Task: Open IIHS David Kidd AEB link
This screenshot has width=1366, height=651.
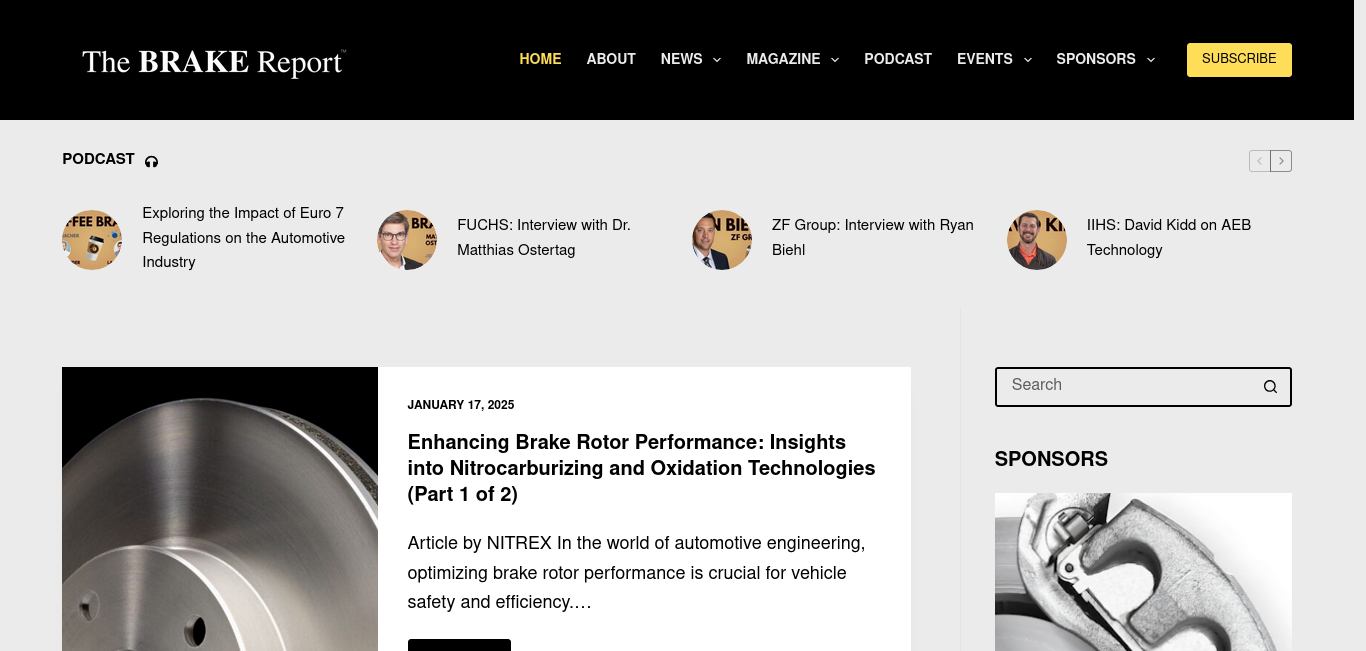Action: click(1169, 238)
